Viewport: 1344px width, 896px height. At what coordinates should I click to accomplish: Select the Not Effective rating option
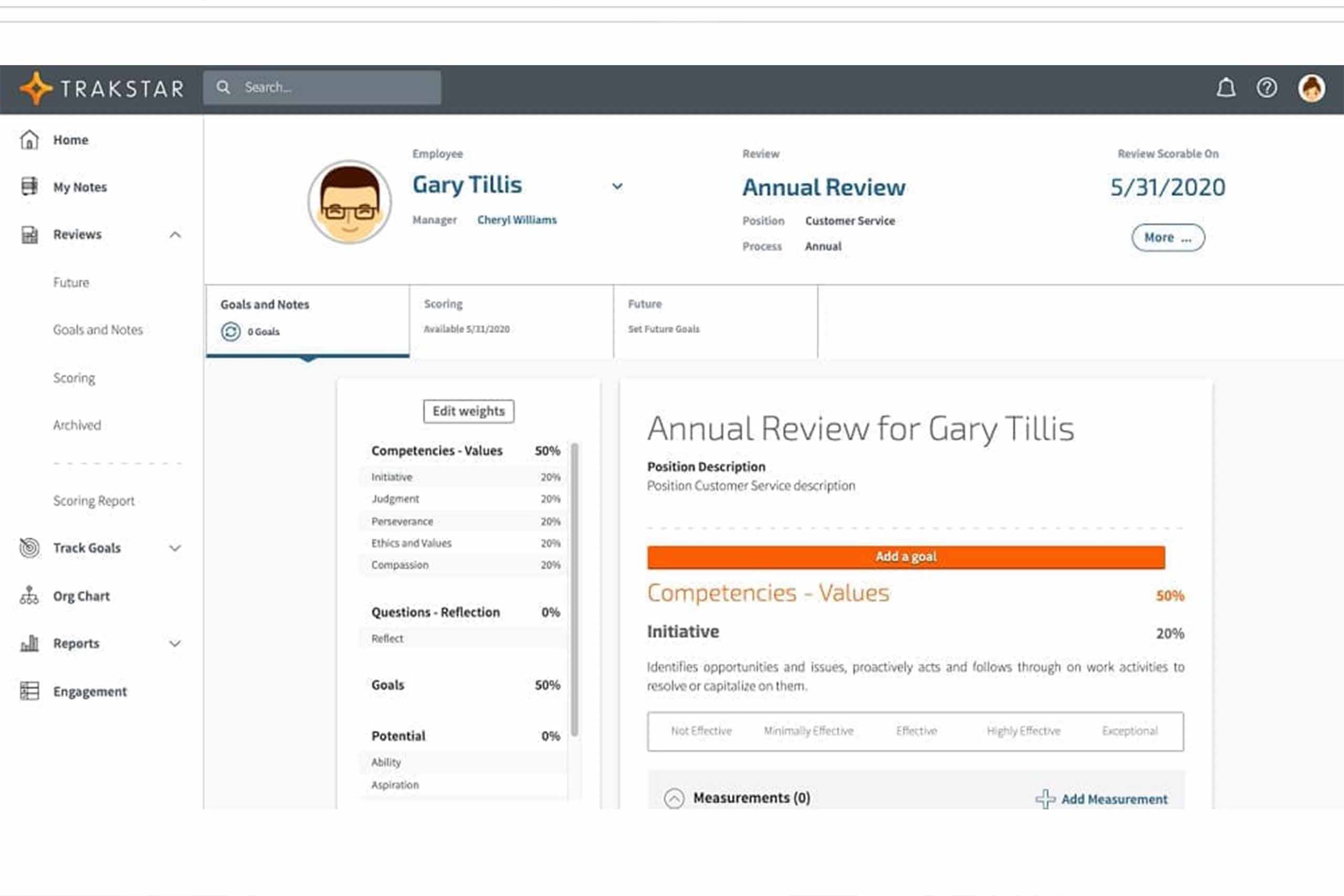pos(701,731)
